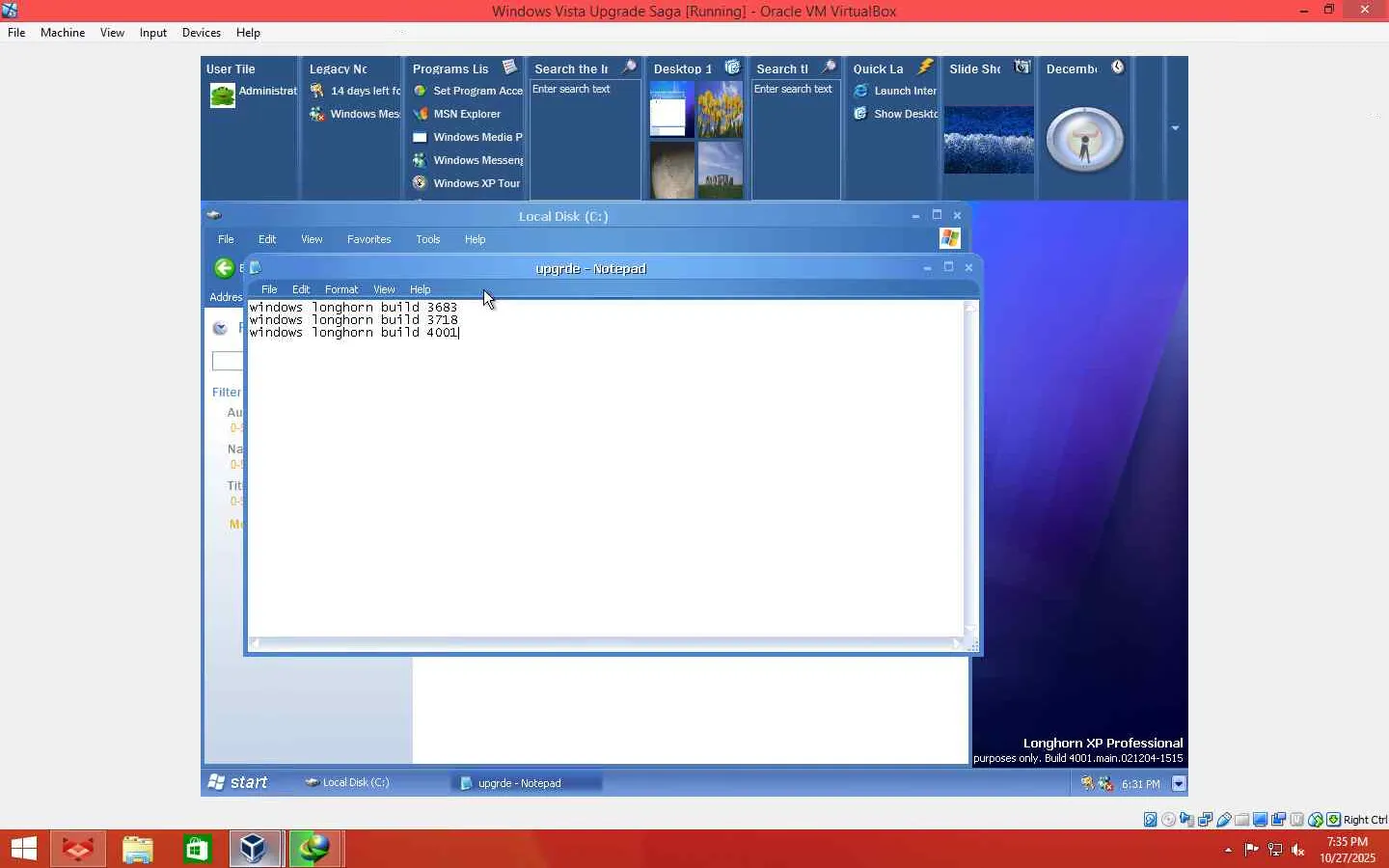Click the Windows XP Tour icon
Image resolution: width=1389 pixels, height=868 pixels.
420,183
